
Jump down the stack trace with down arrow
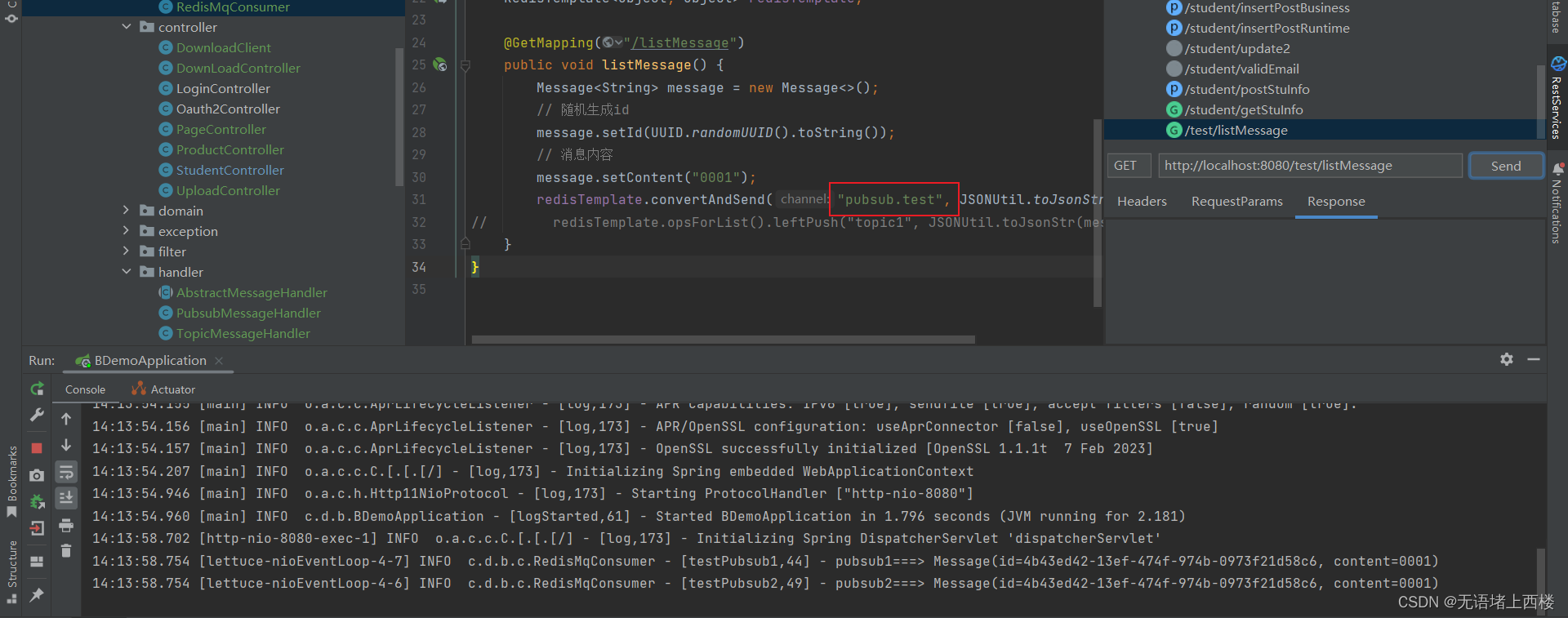click(66, 445)
